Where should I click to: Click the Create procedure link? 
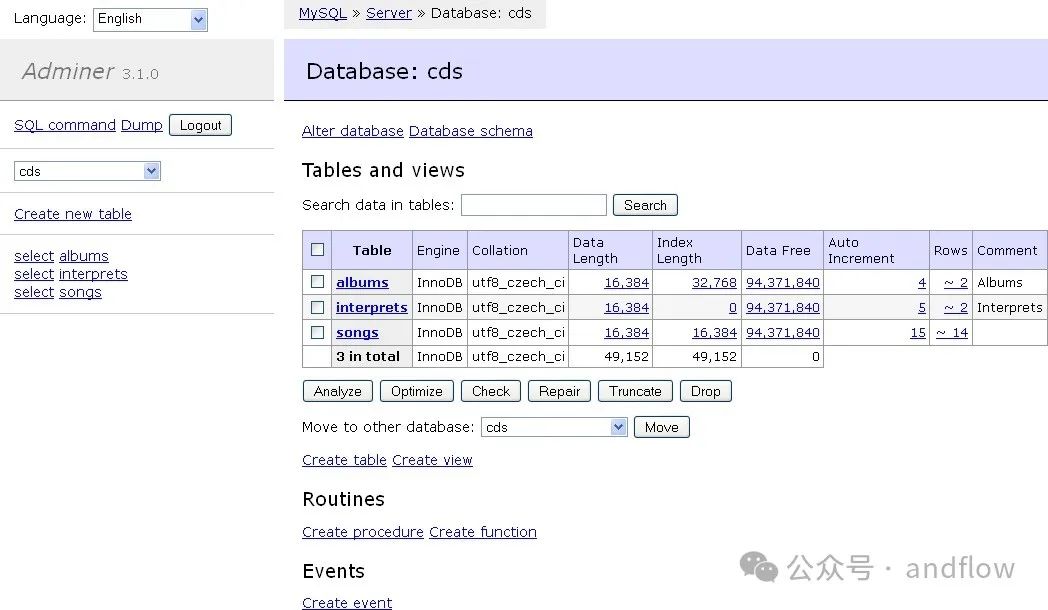coord(363,532)
